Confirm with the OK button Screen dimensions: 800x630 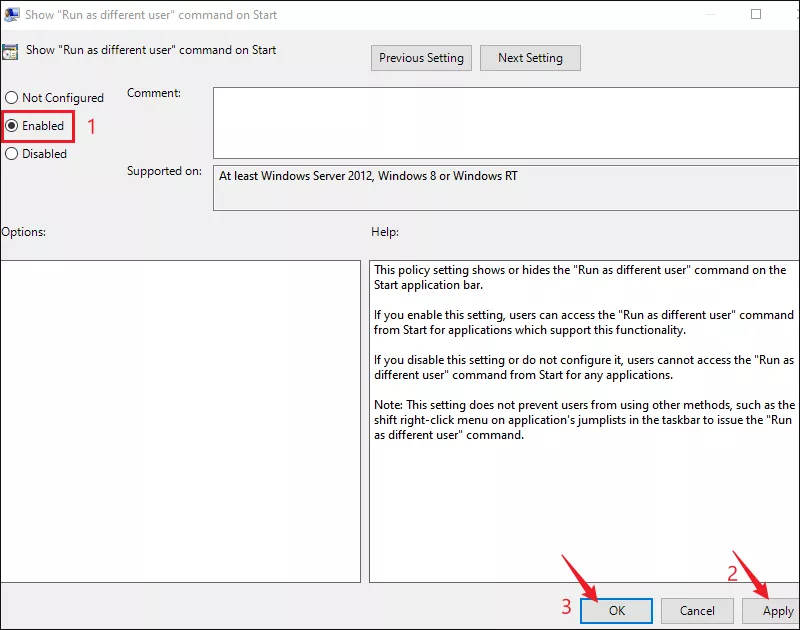616,611
